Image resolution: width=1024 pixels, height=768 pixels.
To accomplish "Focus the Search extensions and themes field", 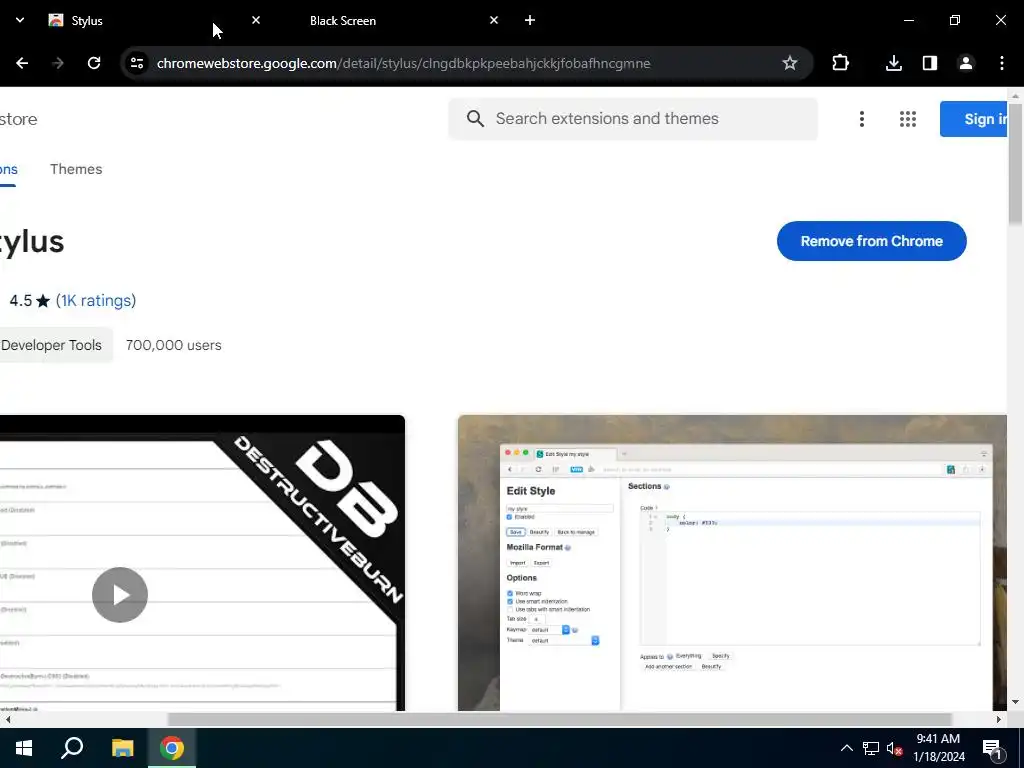I will click(632, 118).
